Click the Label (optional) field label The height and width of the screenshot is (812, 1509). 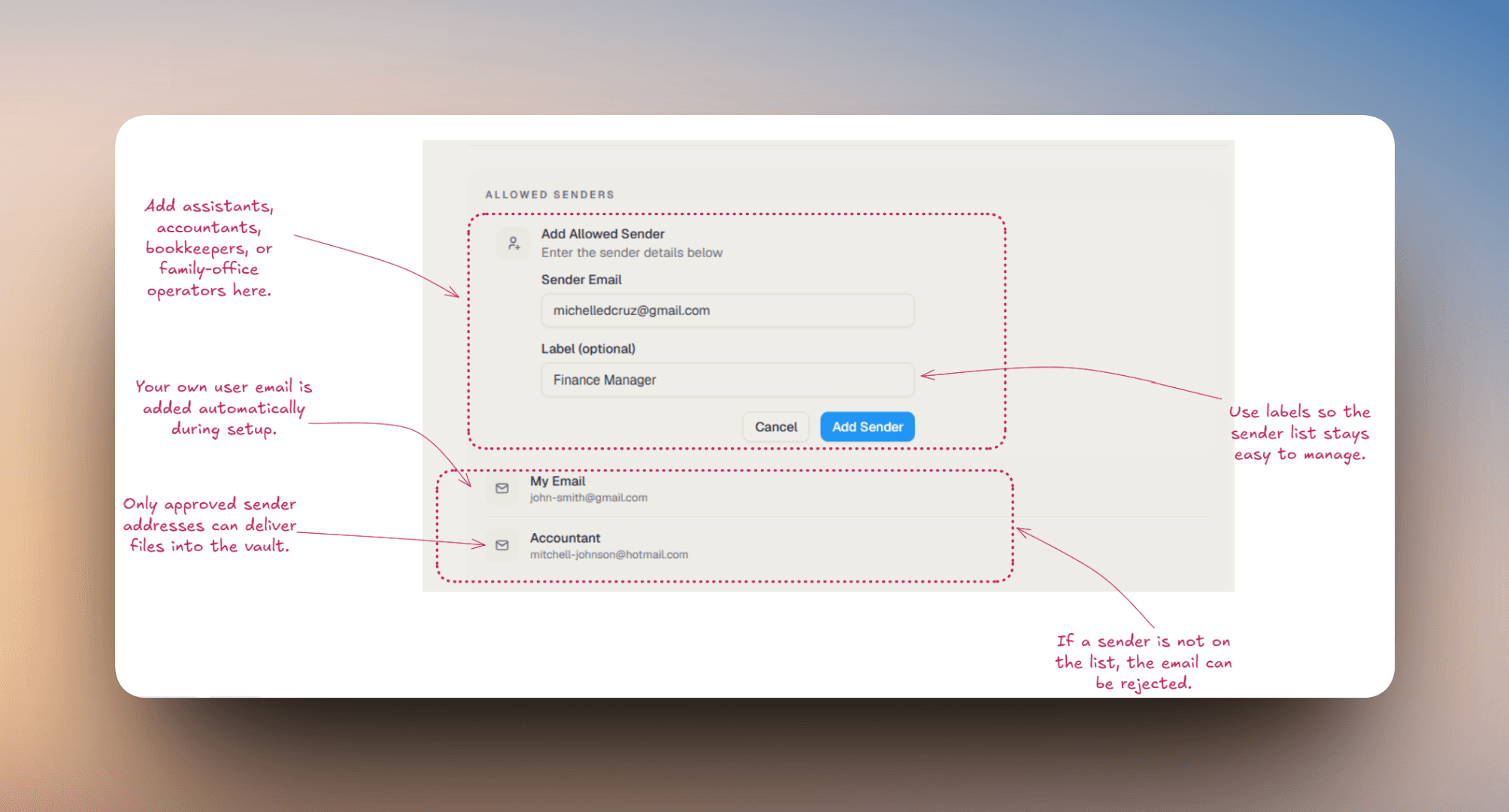tap(588, 349)
